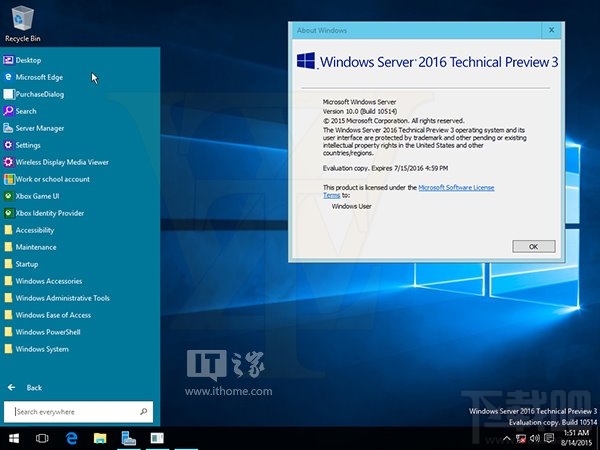Open Microsoft Software License Terms link

[x=456, y=188]
